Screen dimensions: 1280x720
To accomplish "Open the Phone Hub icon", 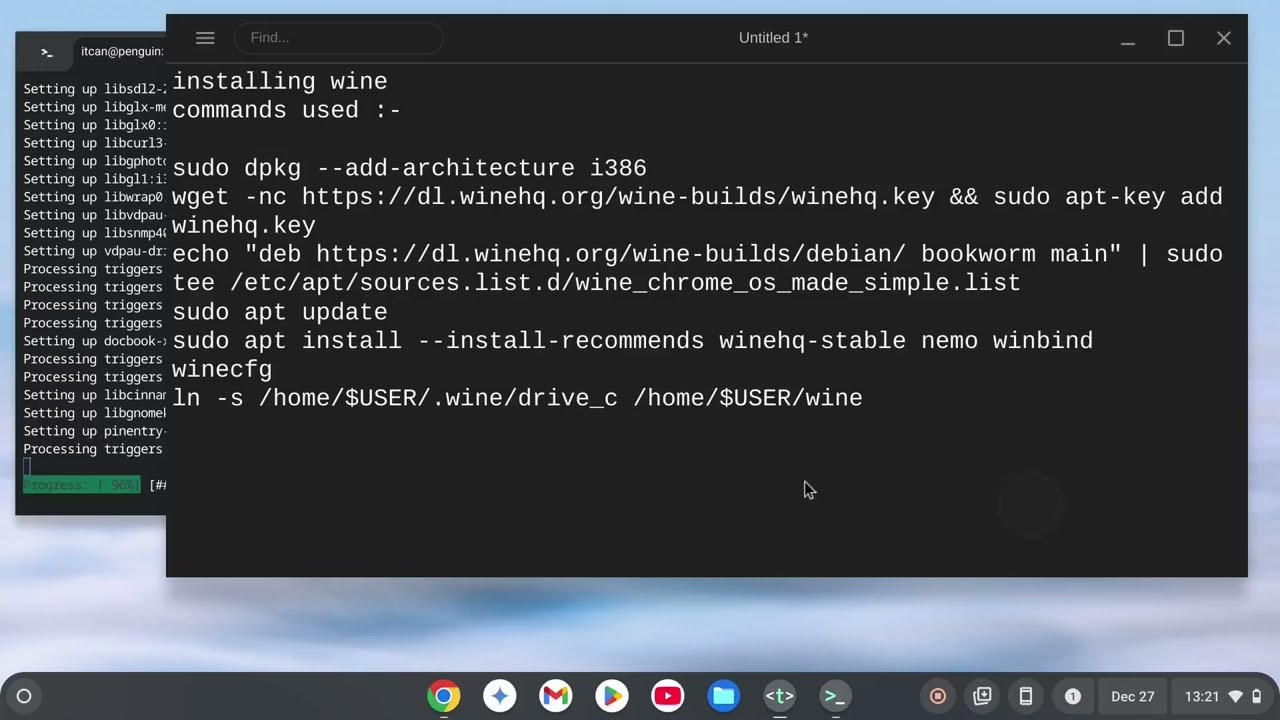I will pos(1026,696).
